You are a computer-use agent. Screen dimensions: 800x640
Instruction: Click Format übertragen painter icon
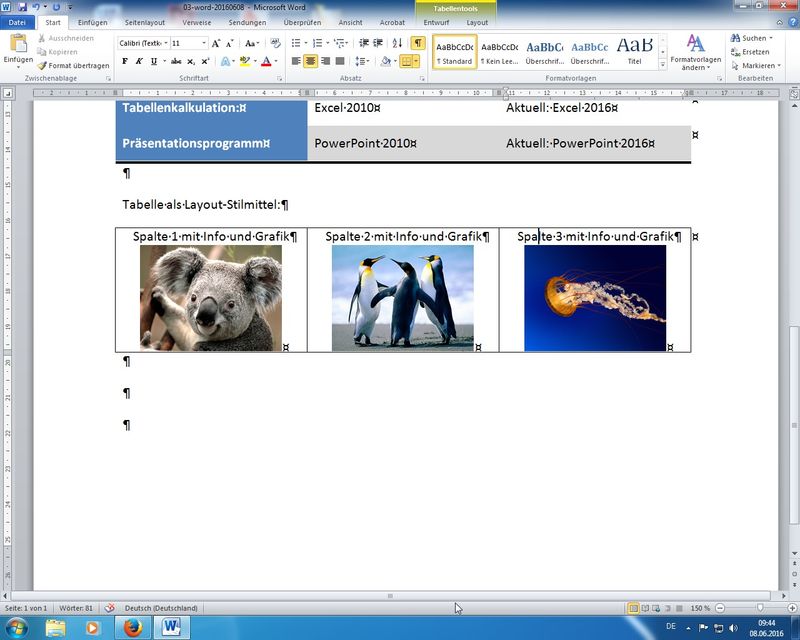coord(41,66)
